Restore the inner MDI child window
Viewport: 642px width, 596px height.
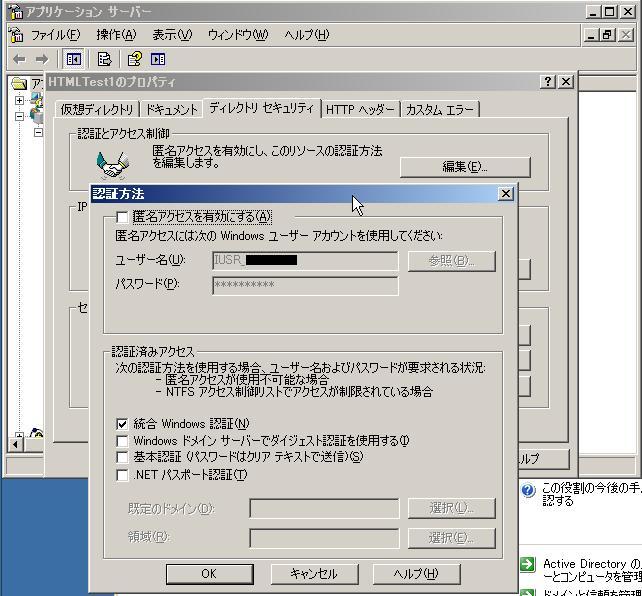[x=607, y=35]
